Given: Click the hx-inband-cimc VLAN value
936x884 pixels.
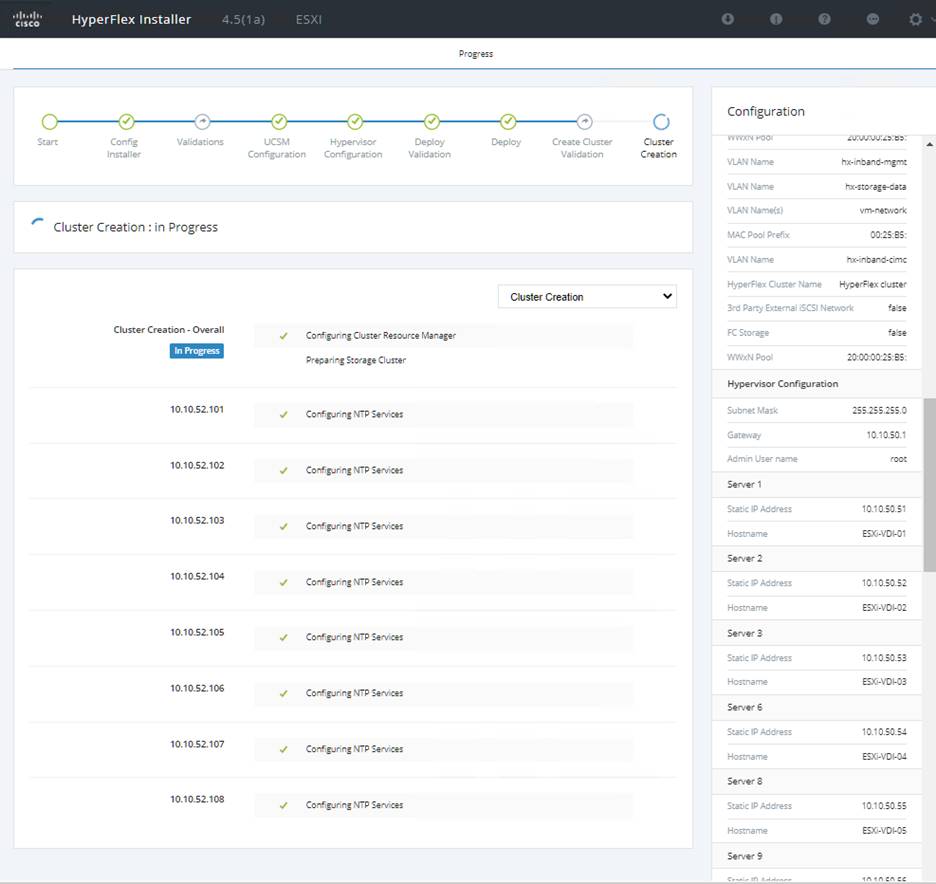Looking at the screenshot, I should [x=876, y=260].
